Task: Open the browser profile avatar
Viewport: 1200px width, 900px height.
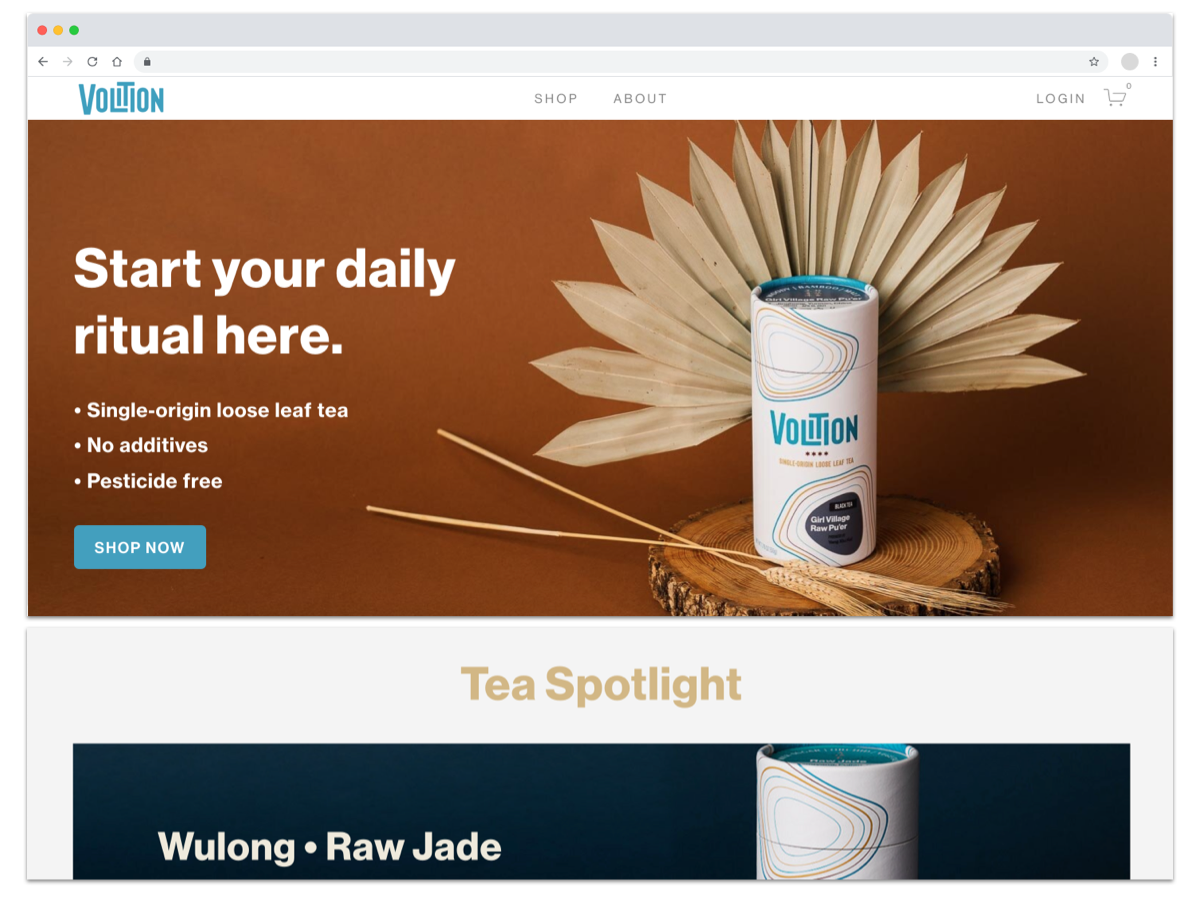Action: click(1130, 62)
